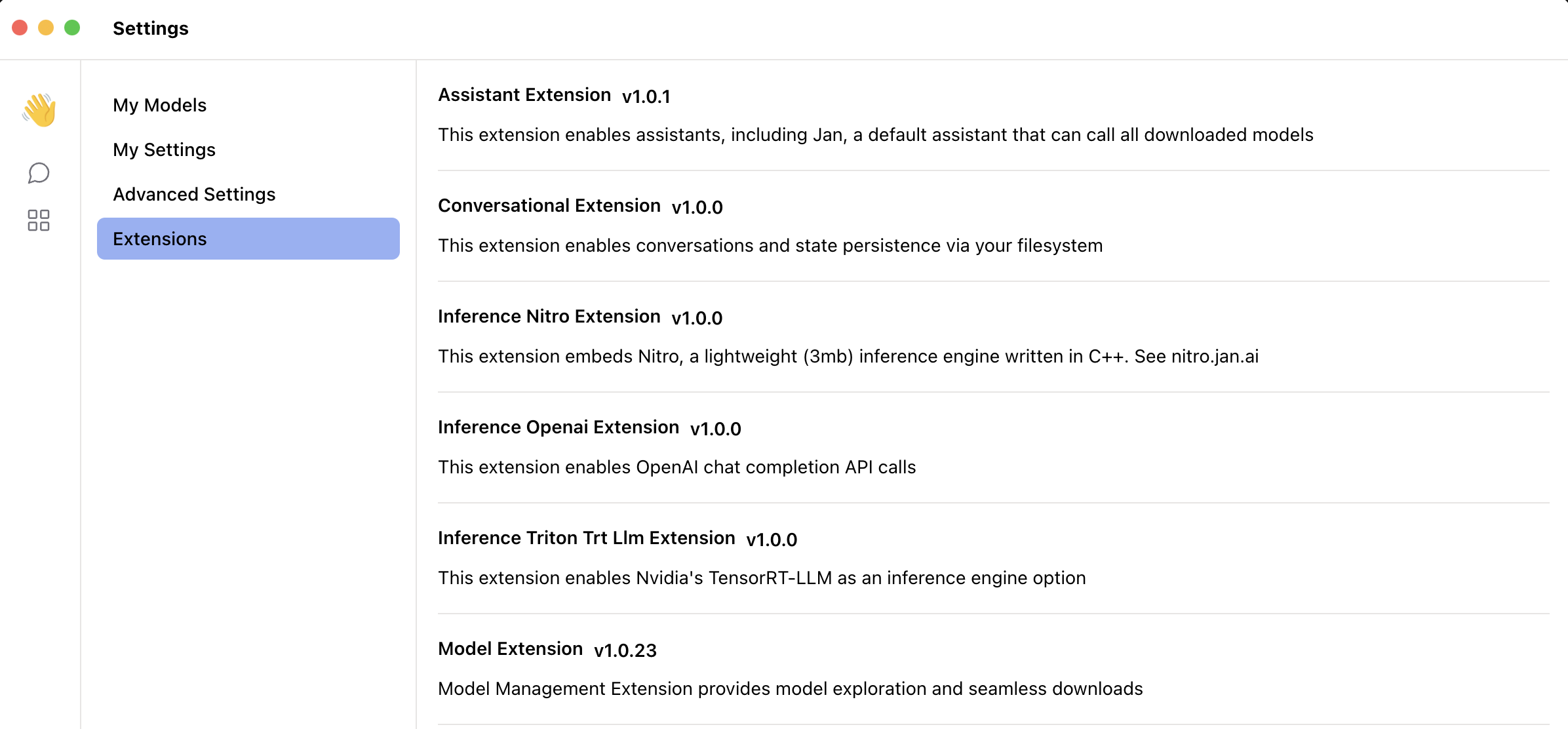Click the Settings window title text
The width and height of the screenshot is (1568, 729).
pos(150,28)
